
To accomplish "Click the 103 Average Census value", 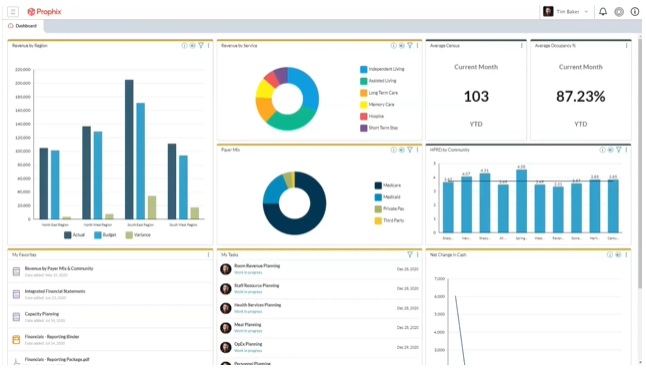I will [476, 96].
